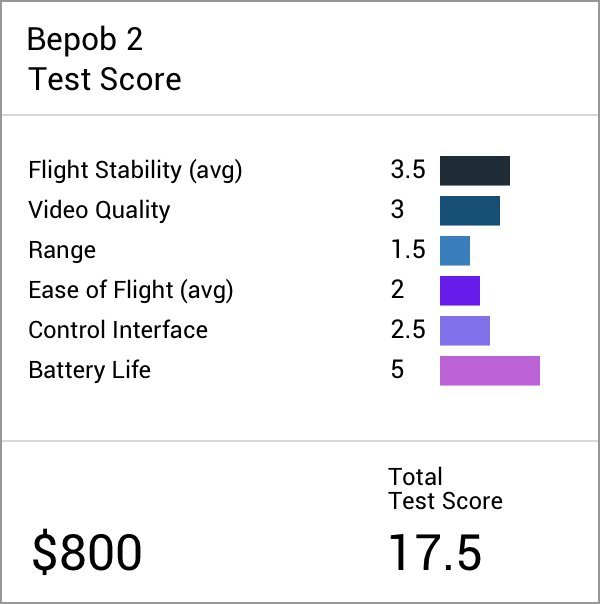Click the 1.5 Range score value

407,250
